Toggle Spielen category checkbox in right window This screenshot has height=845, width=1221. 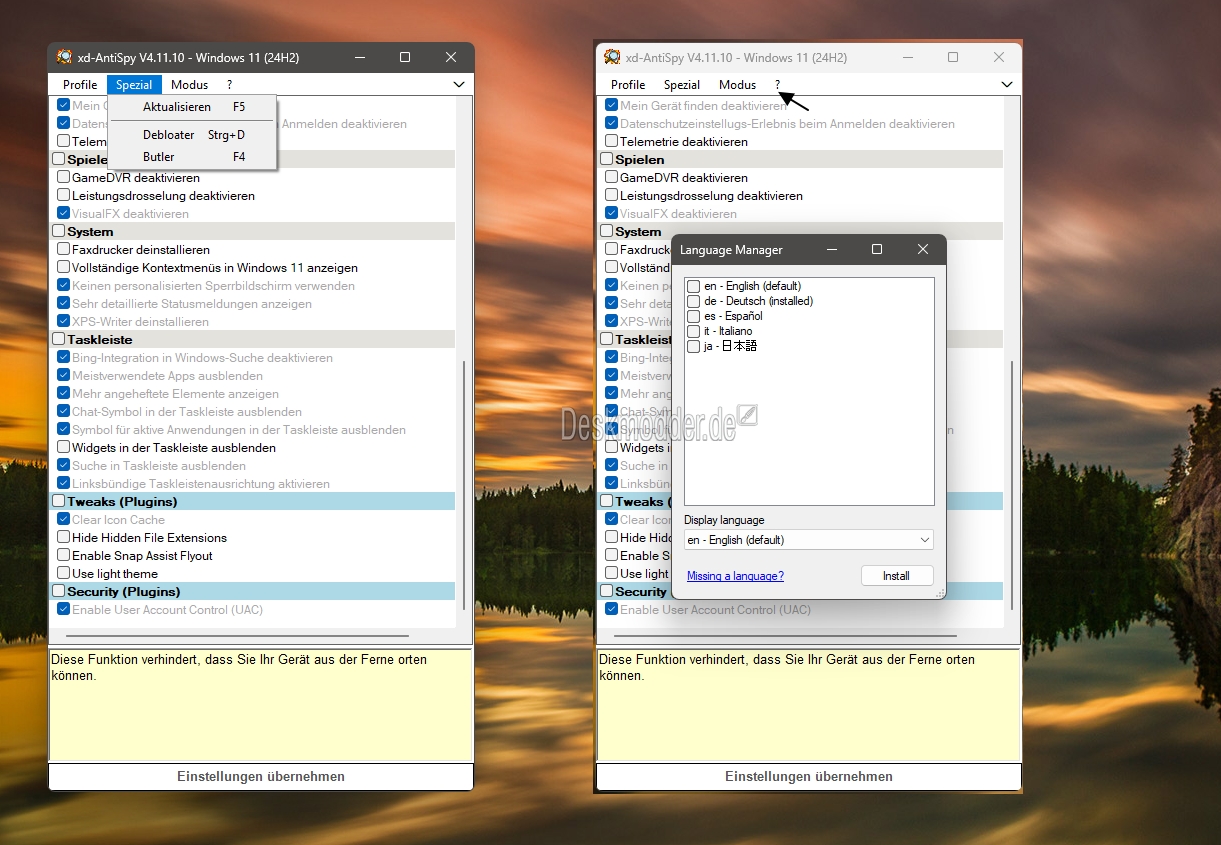[x=607, y=160]
